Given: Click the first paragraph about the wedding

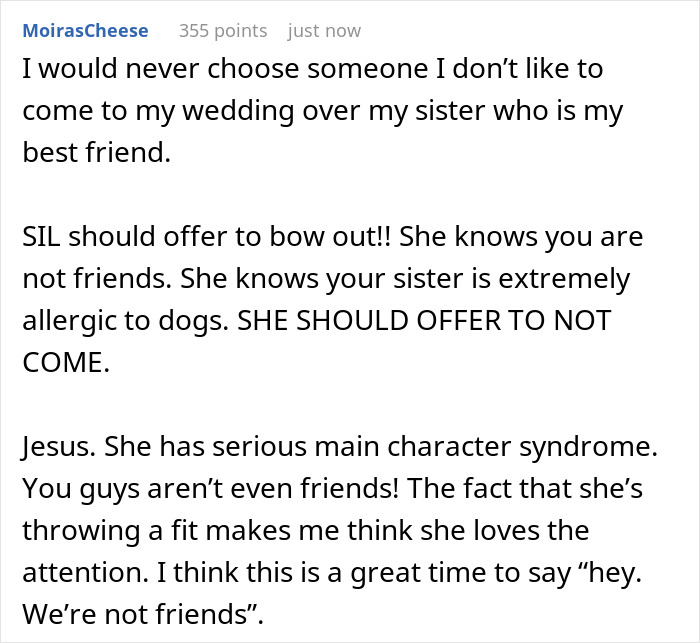Looking at the screenshot, I should pyautogui.click(x=320, y=110).
